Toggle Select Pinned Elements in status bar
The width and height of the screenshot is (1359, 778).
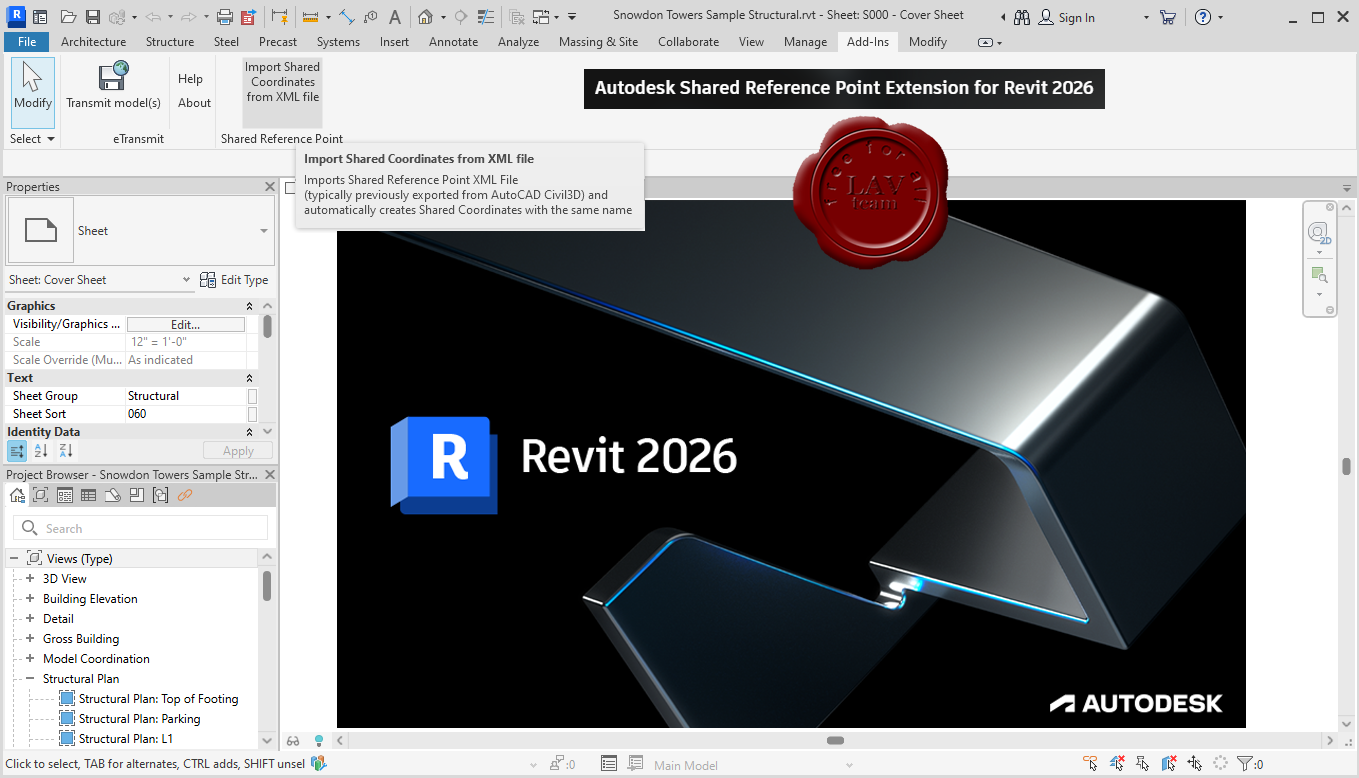(1143, 764)
